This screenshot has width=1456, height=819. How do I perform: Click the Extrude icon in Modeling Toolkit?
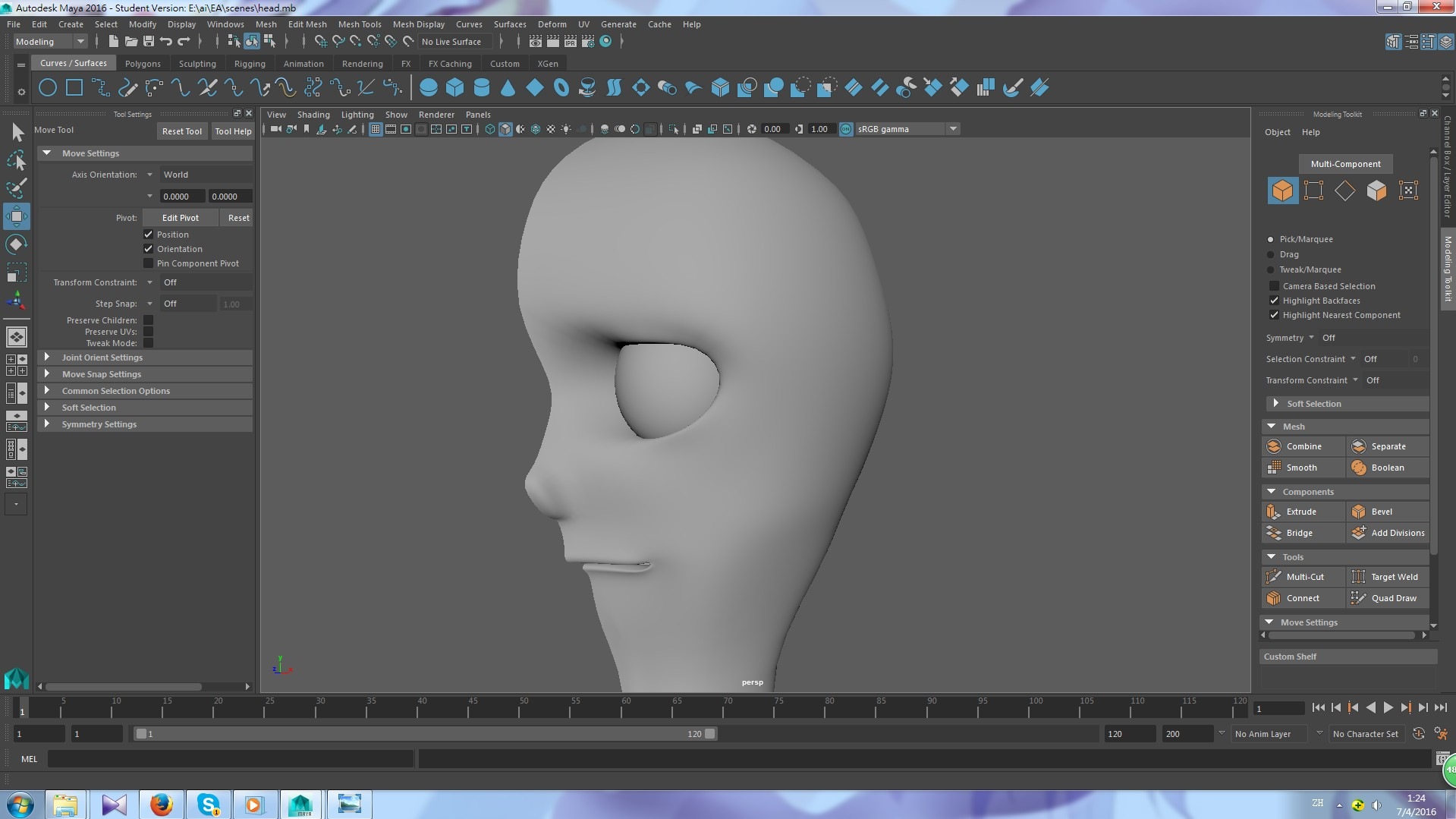tap(1274, 512)
